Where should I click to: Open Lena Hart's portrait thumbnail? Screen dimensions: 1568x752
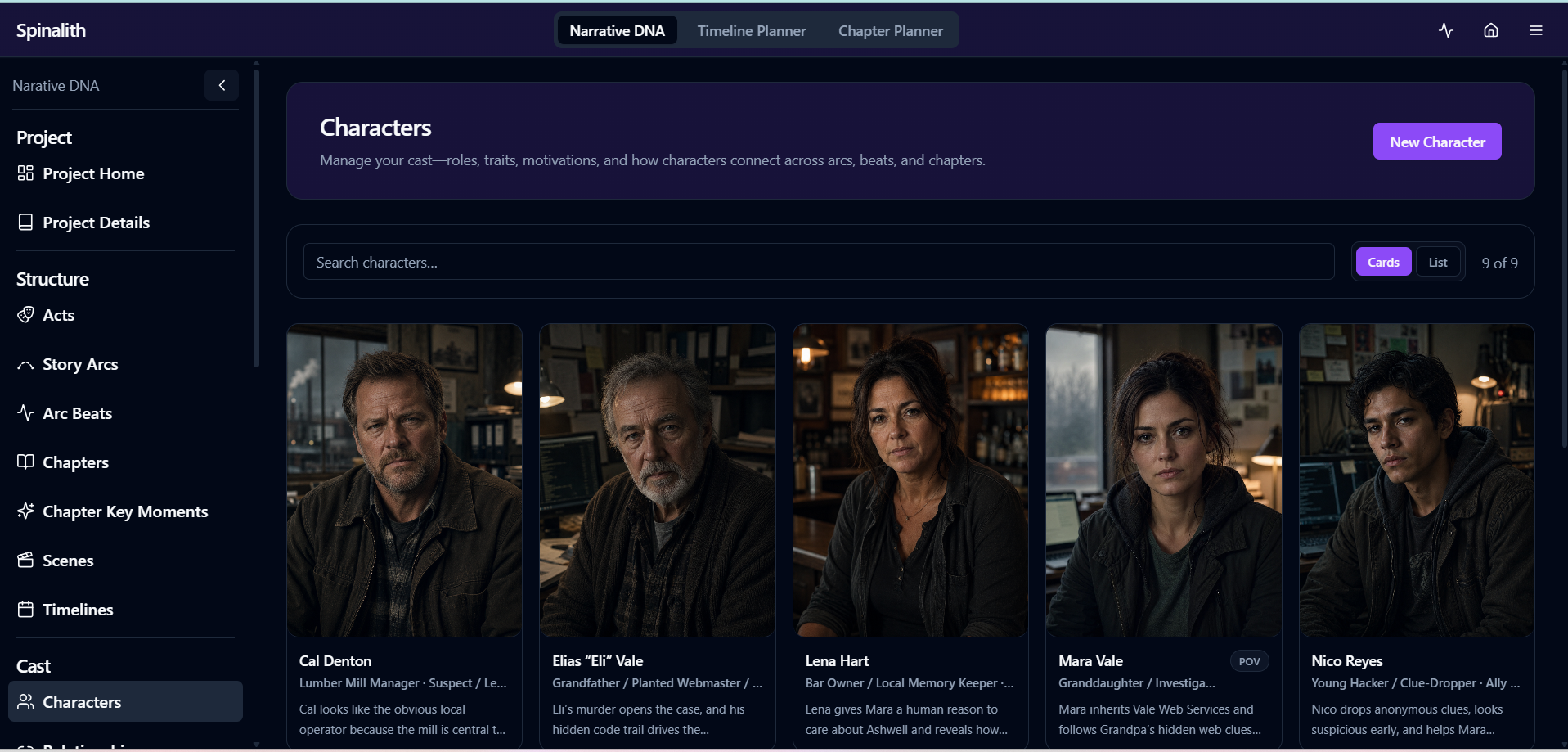(910, 480)
